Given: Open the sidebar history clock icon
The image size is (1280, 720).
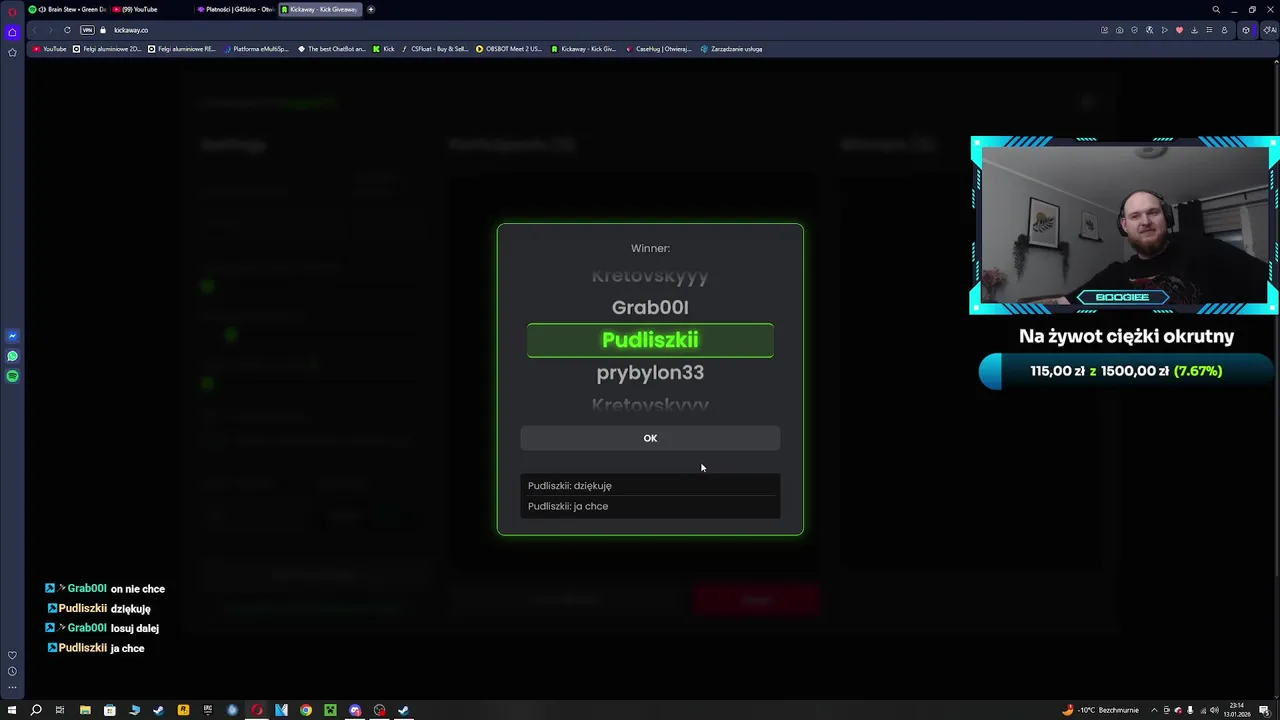Looking at the screenshot, I should (x=12, y=671).
